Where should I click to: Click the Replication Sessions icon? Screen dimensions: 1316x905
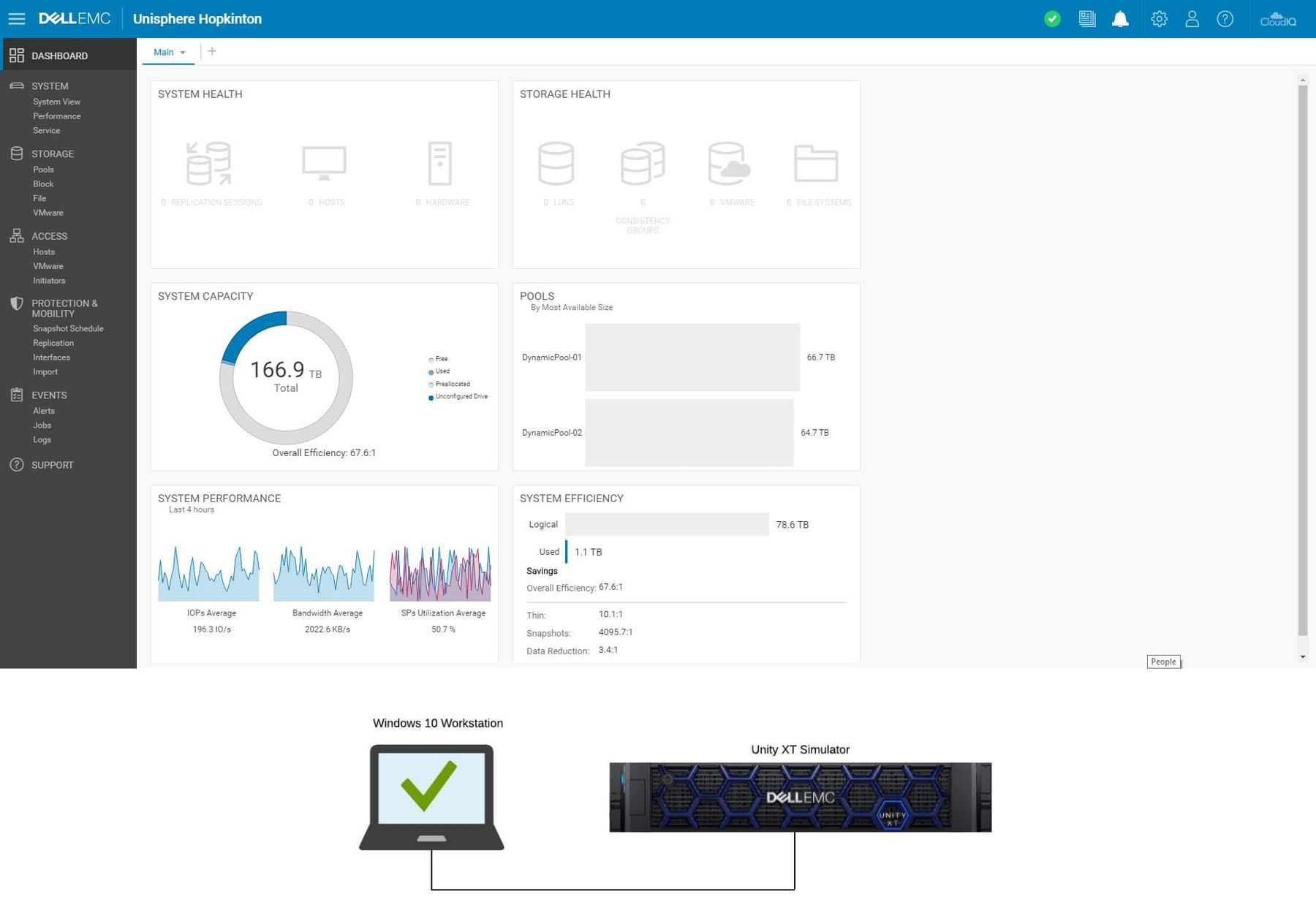[209, 163]
